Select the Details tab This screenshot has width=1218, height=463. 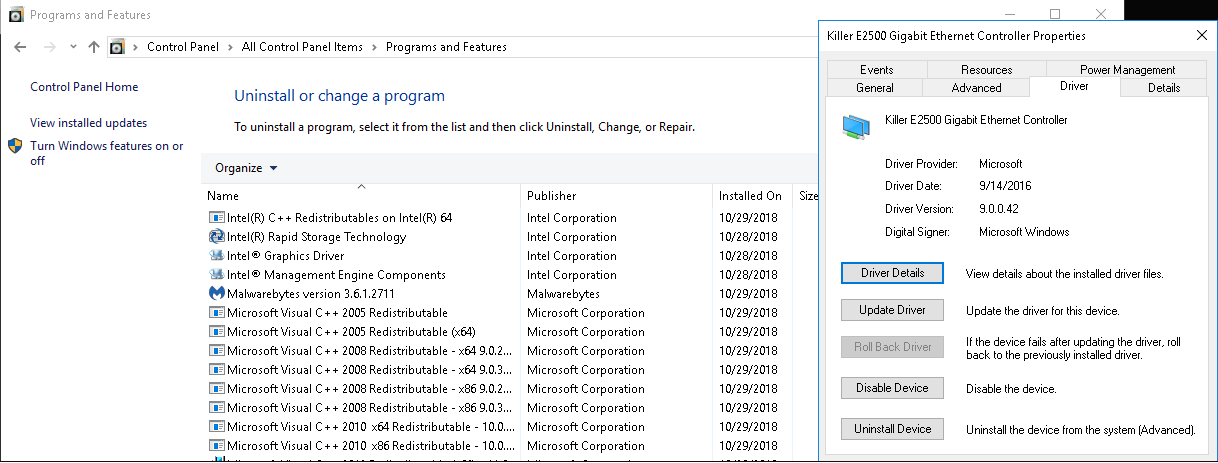coord(1163,88)
